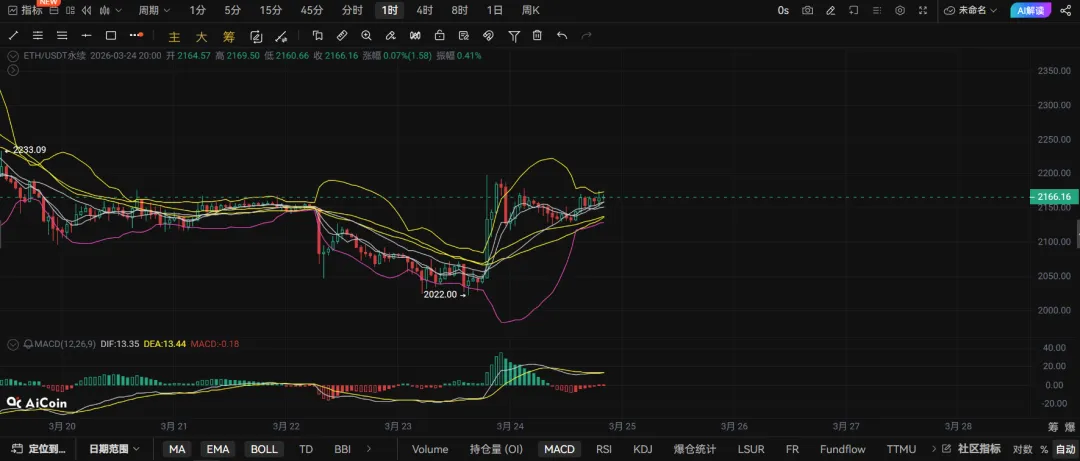Click the 爆仓统计 liquidation stats indicator
1080x461 pixels.
pyautogui.click(x=696, y=449)
